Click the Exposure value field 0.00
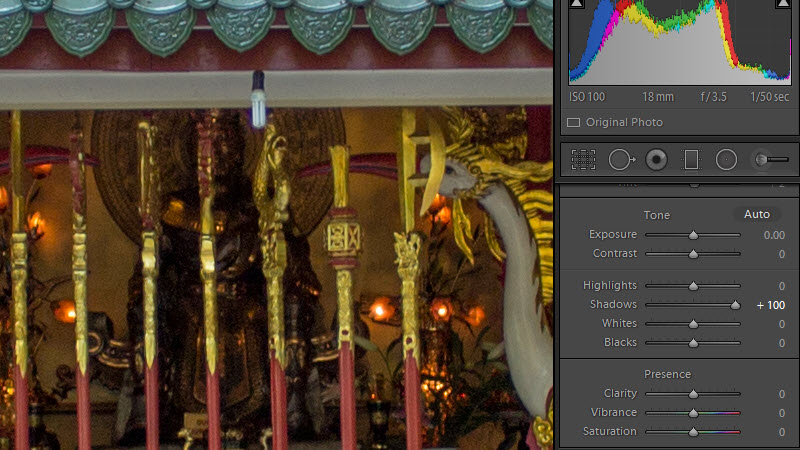800x450 pixels. pos(773,235)
